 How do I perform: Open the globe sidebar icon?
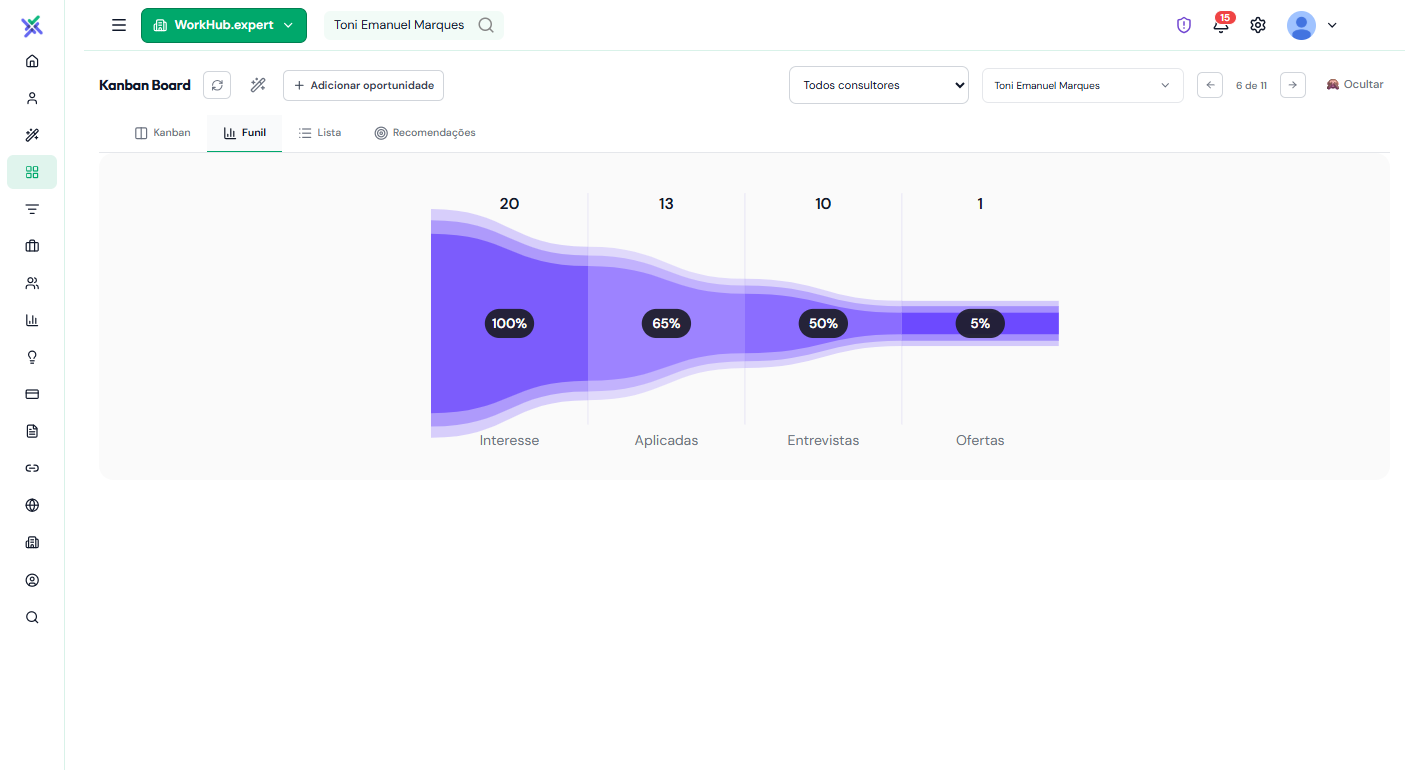tap(32, 505)
